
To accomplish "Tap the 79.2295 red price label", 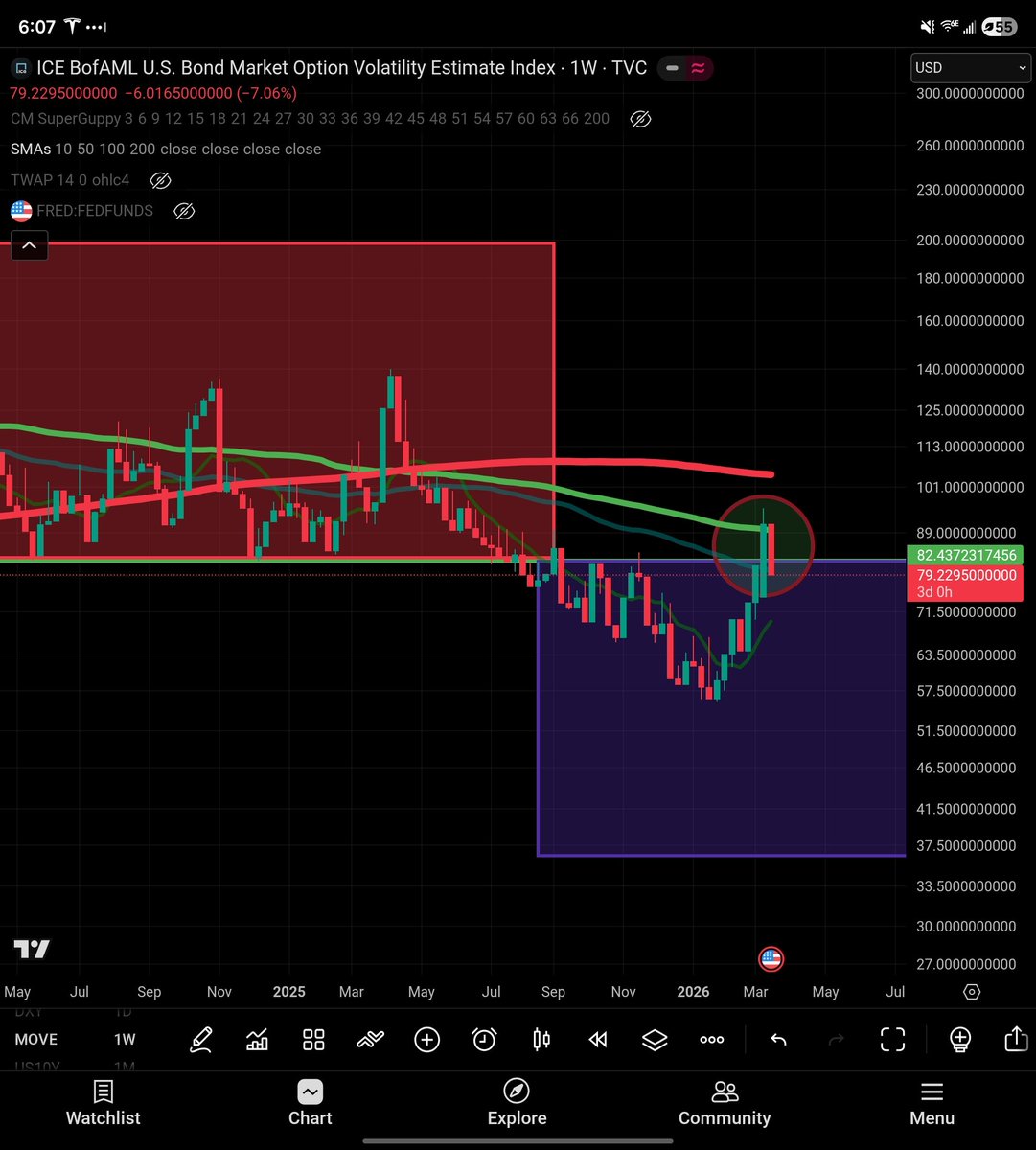I will 964,583.
